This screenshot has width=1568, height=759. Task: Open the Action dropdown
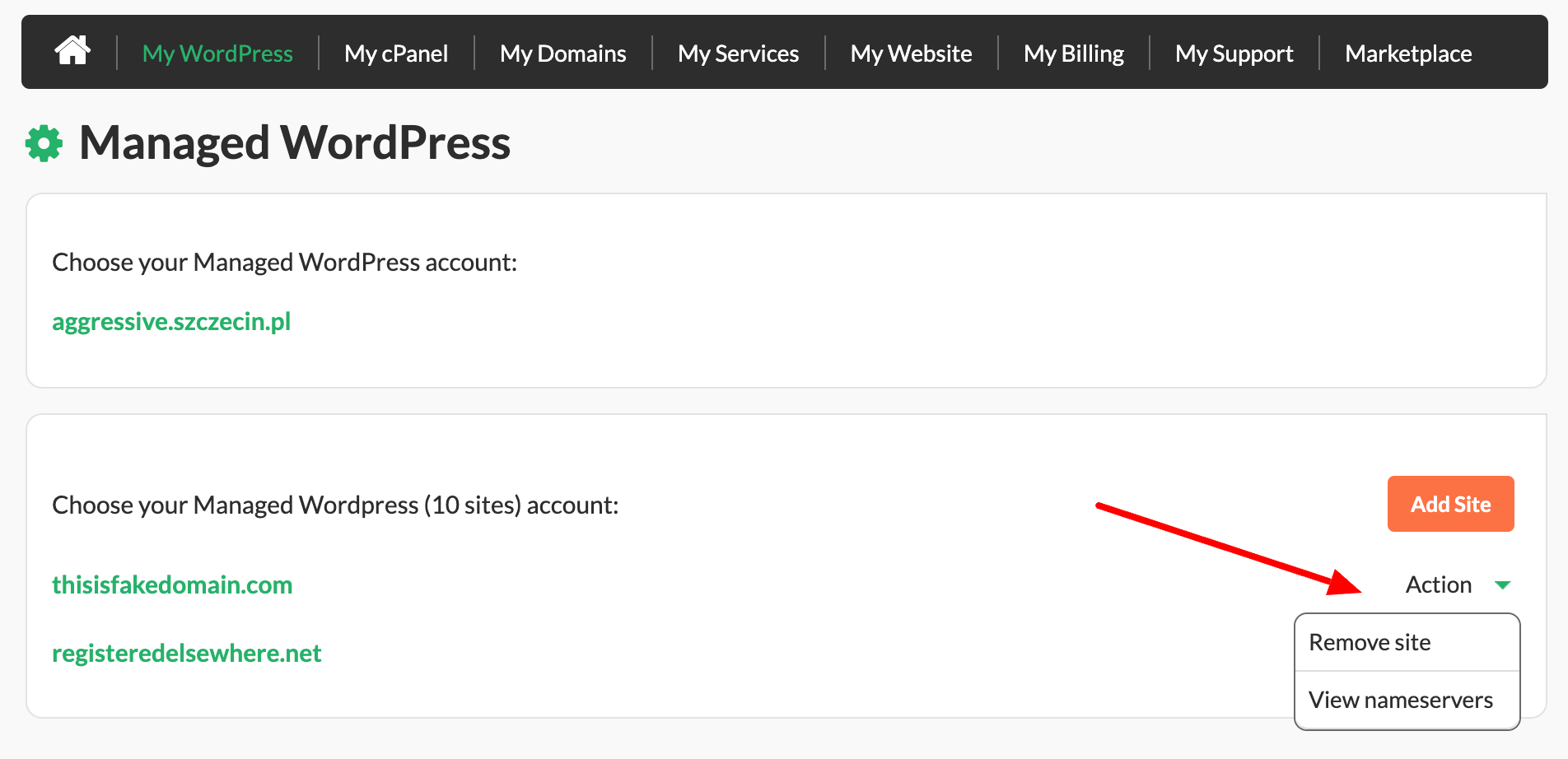1439,584
